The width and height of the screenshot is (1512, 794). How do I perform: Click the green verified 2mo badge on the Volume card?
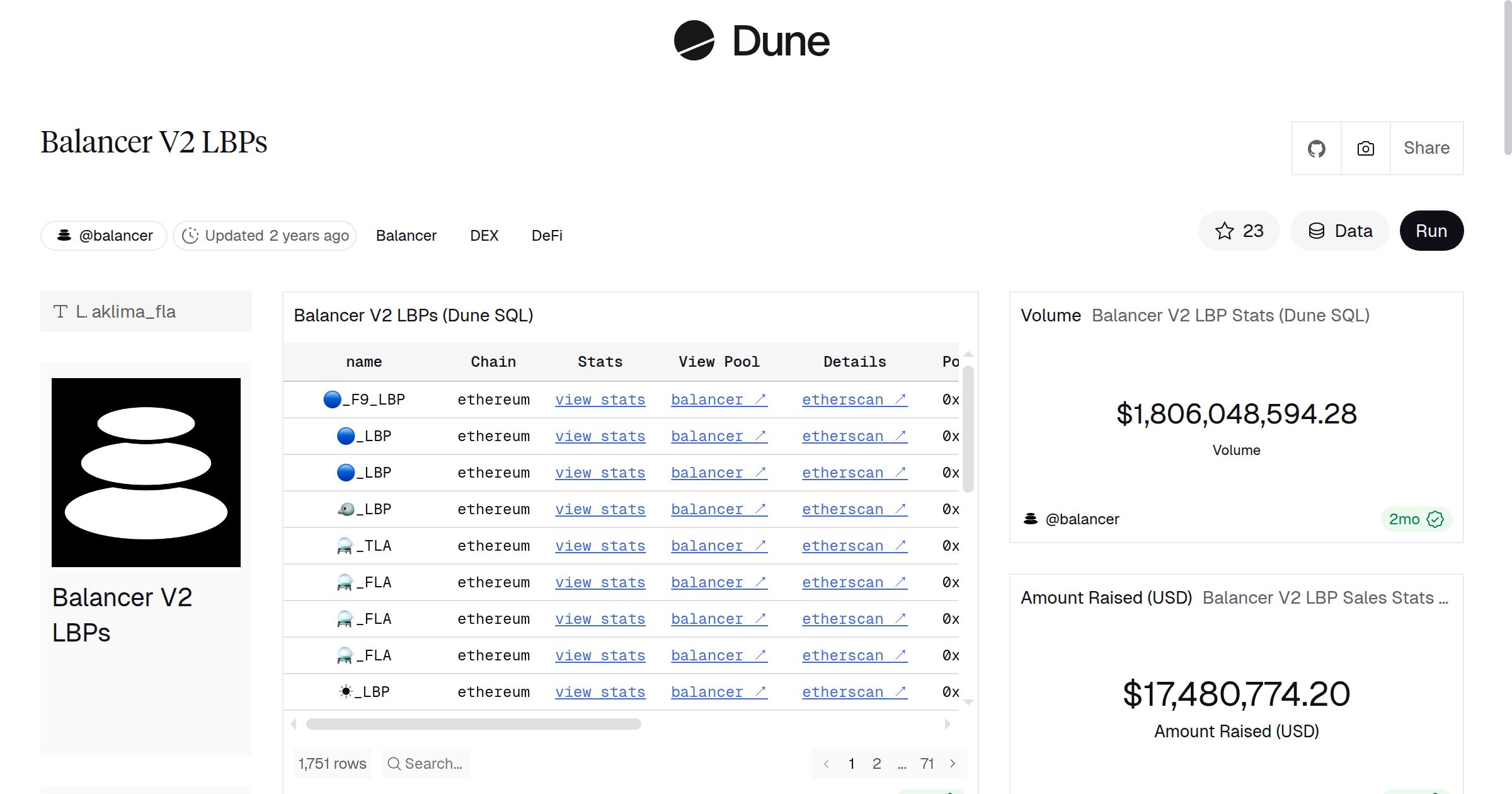point(1416,519)
